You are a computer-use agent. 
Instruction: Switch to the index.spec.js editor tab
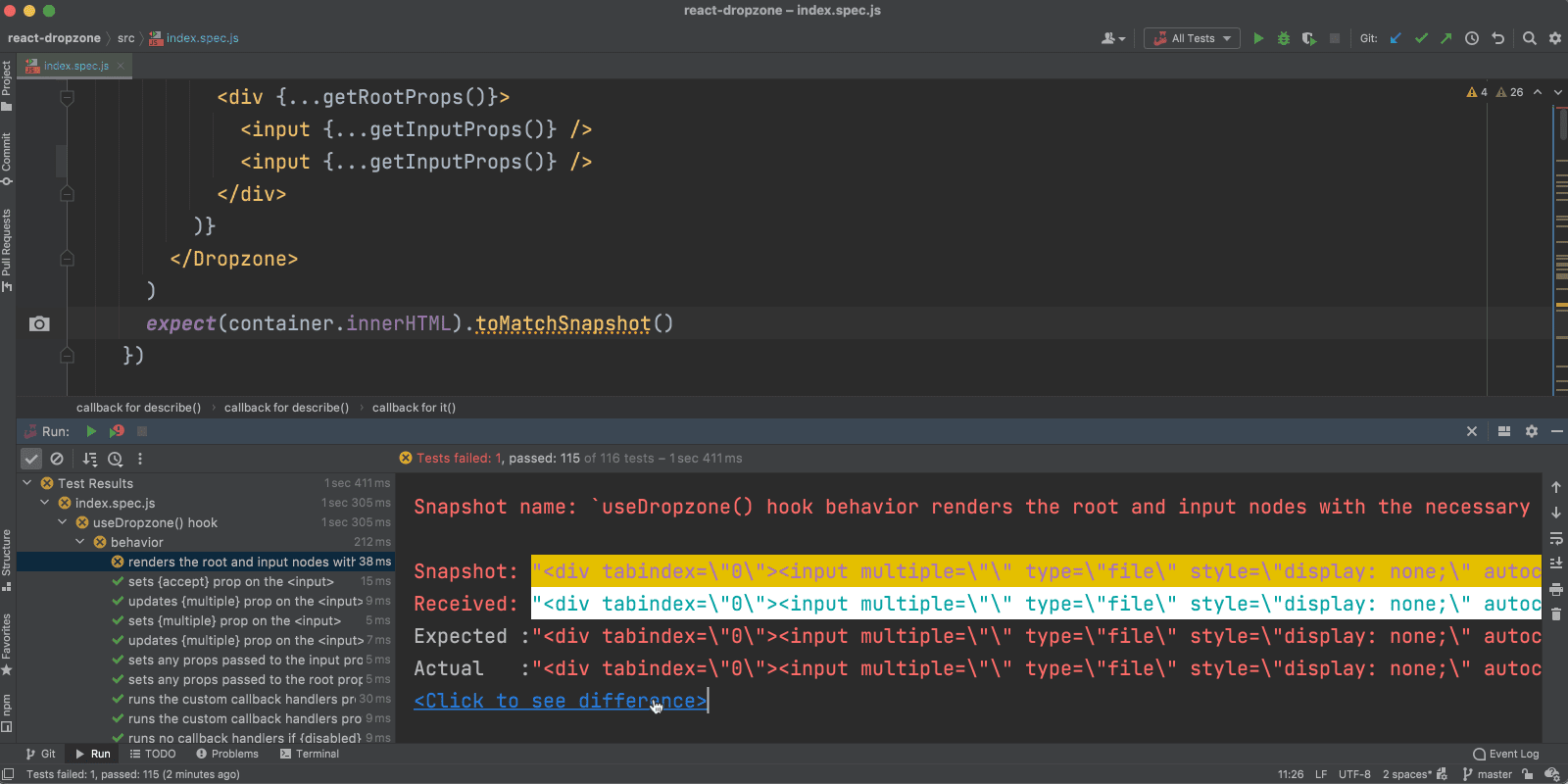[x=76, y=66]
